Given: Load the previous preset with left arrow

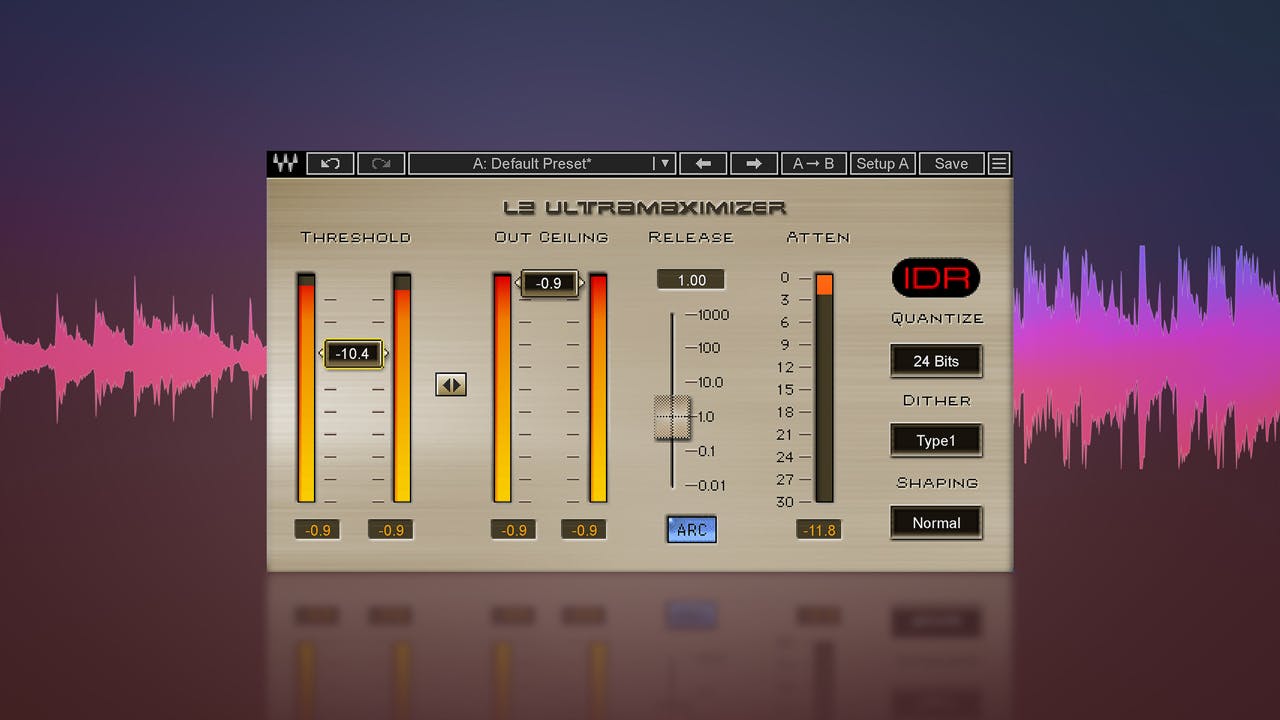Looking at the screenshot, I should coord(703,164).
